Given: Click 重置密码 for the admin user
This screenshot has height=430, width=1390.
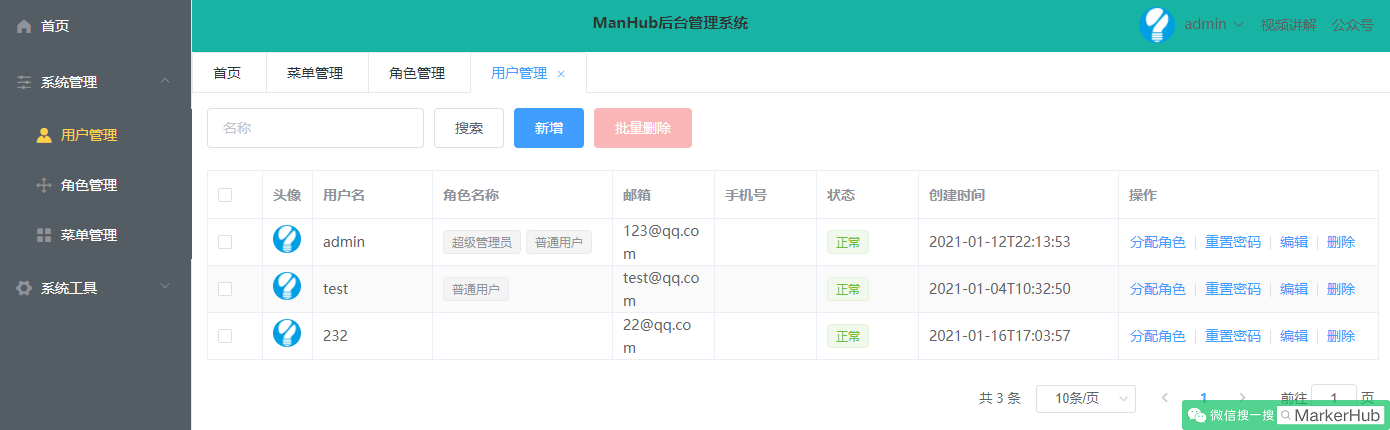Looking at the screenshot, I should click(1233, 242).
